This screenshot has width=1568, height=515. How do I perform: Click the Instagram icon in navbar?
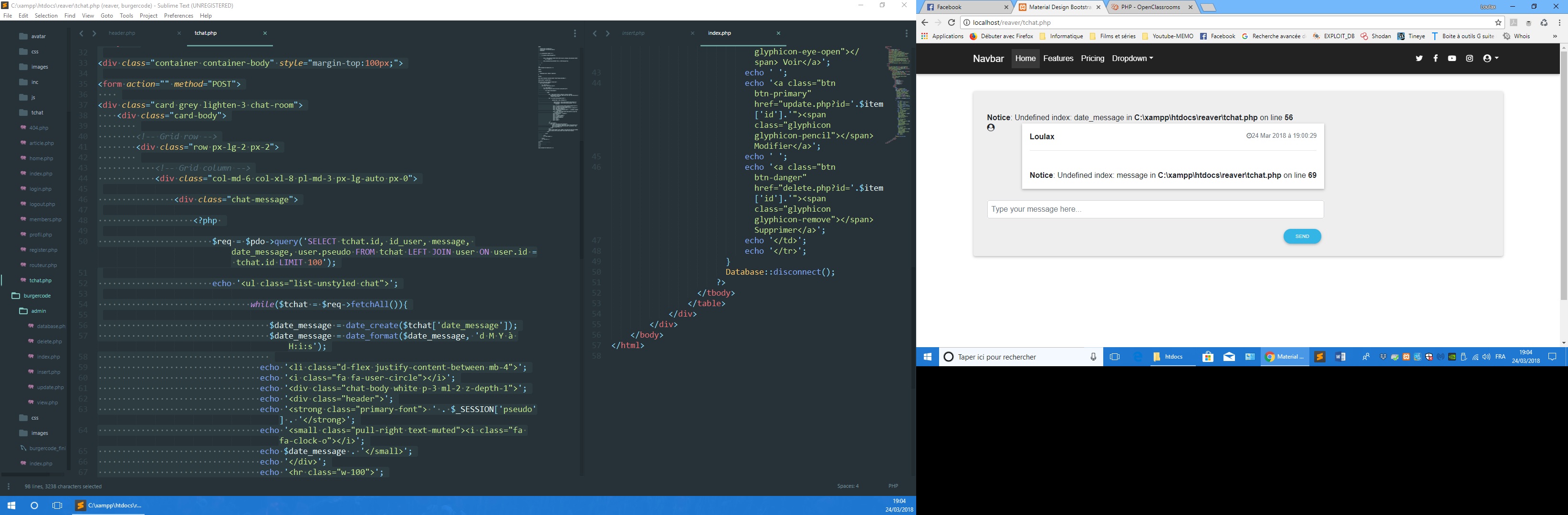[1469, 58]
